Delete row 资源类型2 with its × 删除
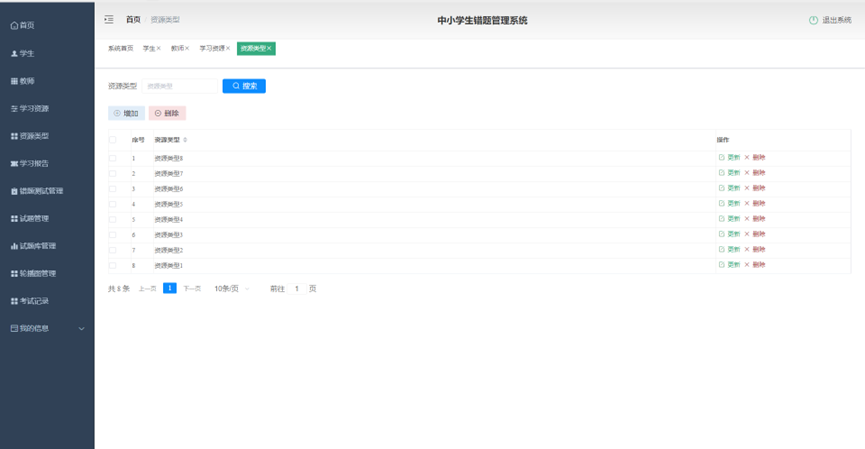This screenshot has width=865, height=449. pyautogui.click(x=755, y=250)
